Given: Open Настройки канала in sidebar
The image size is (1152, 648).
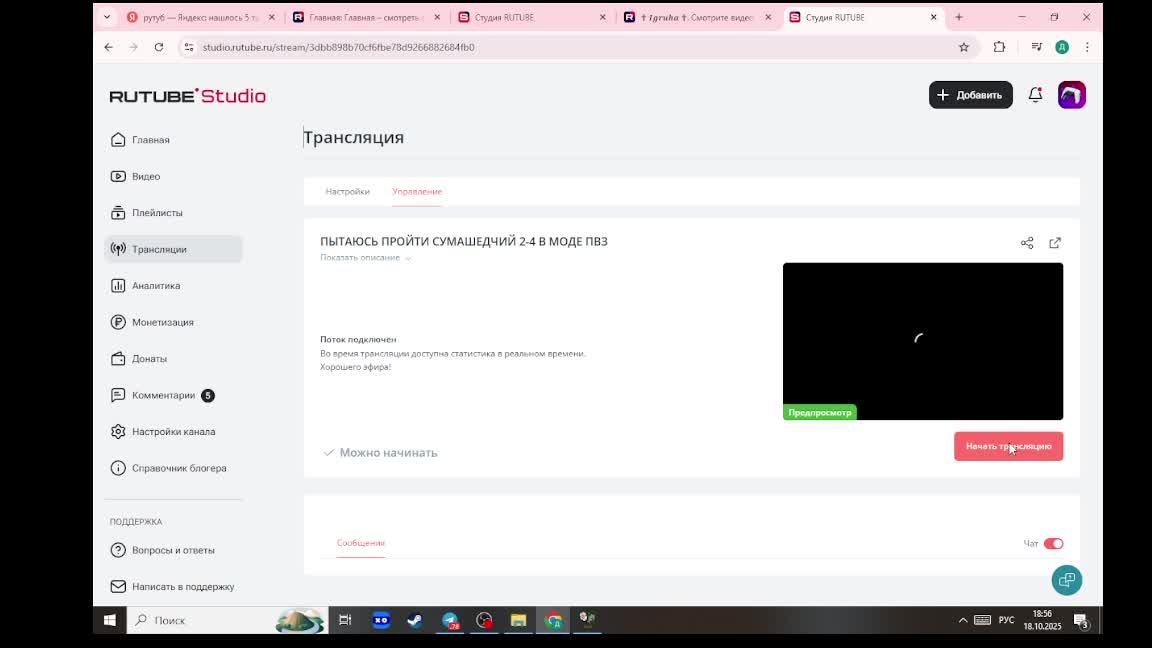Looking at the screenshot, I should pos(173,431).
